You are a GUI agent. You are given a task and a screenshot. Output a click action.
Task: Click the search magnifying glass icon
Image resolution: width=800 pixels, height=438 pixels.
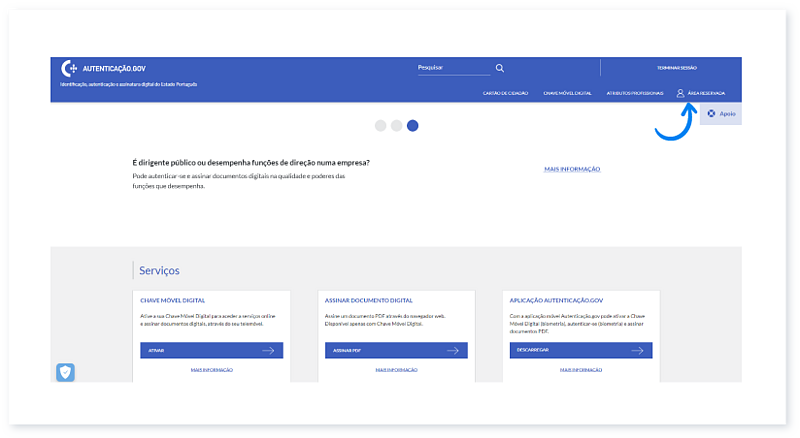500,68
